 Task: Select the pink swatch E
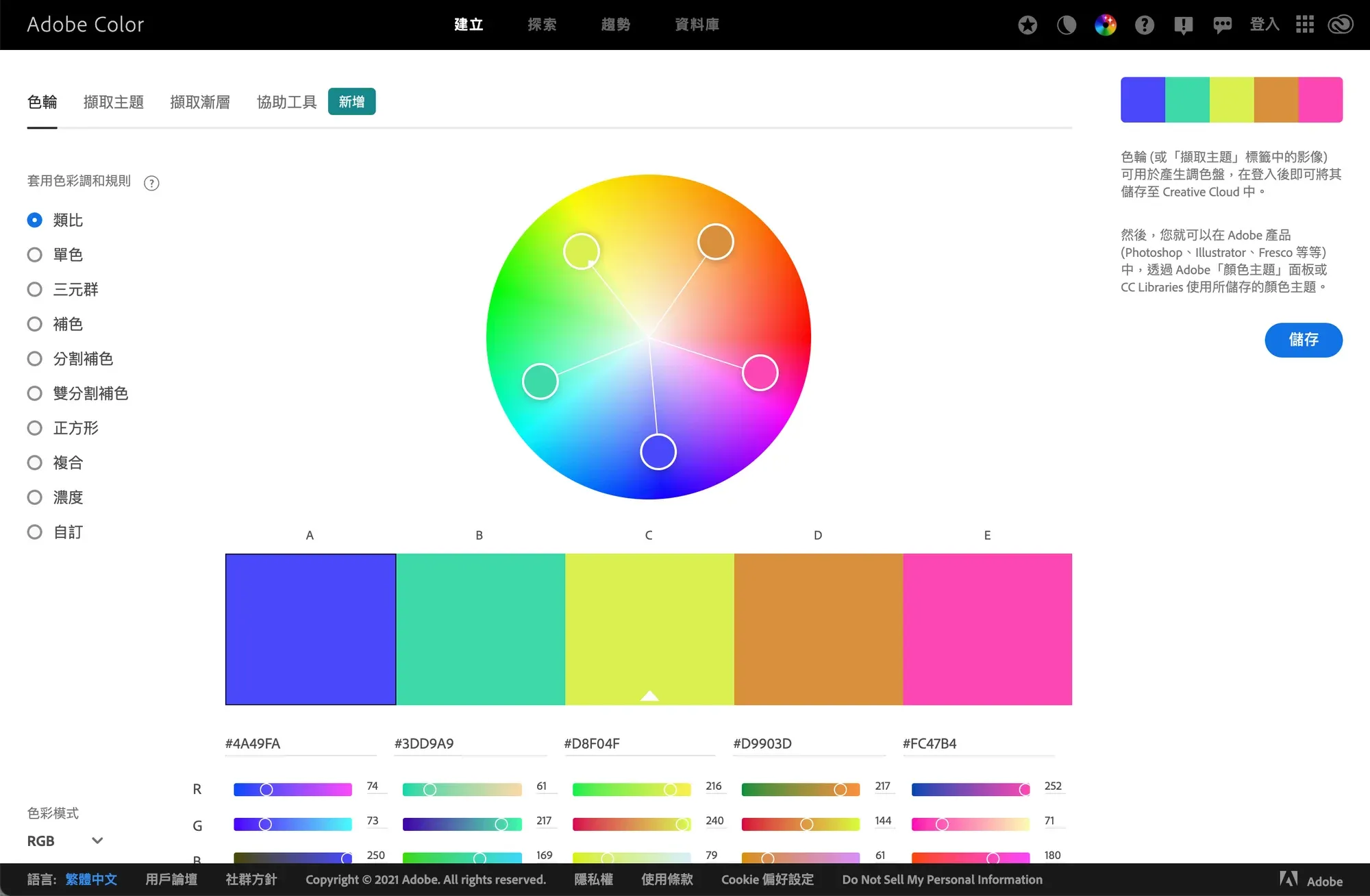coord(987,629)
